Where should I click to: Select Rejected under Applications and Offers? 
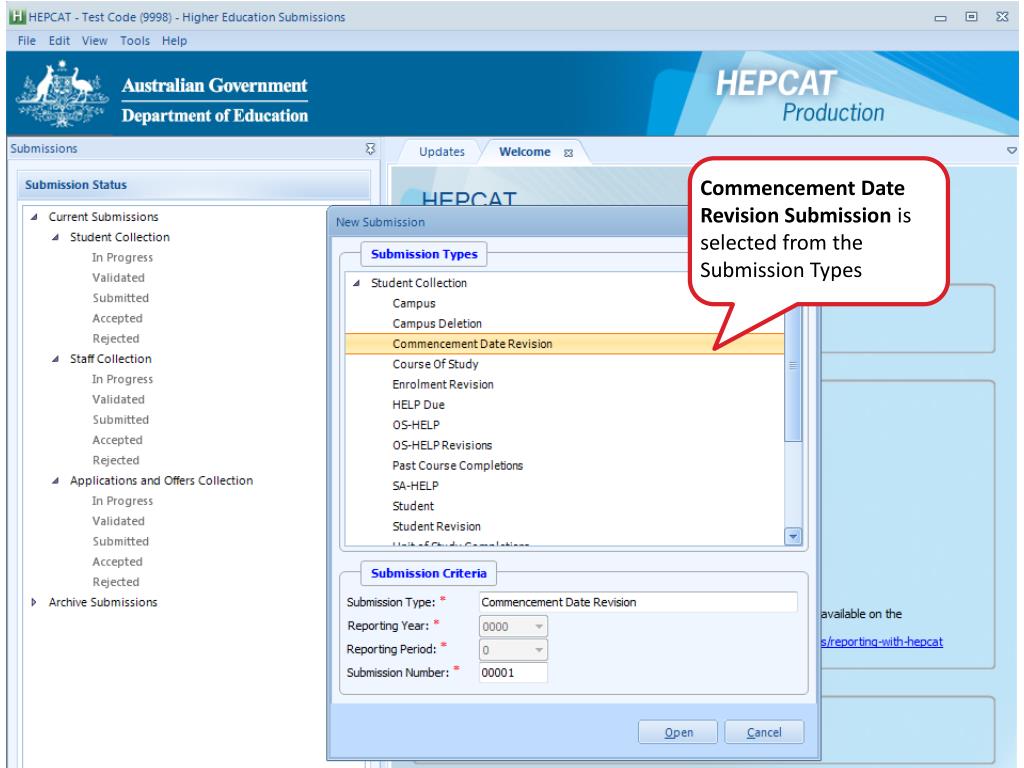(x=116, y=582)
